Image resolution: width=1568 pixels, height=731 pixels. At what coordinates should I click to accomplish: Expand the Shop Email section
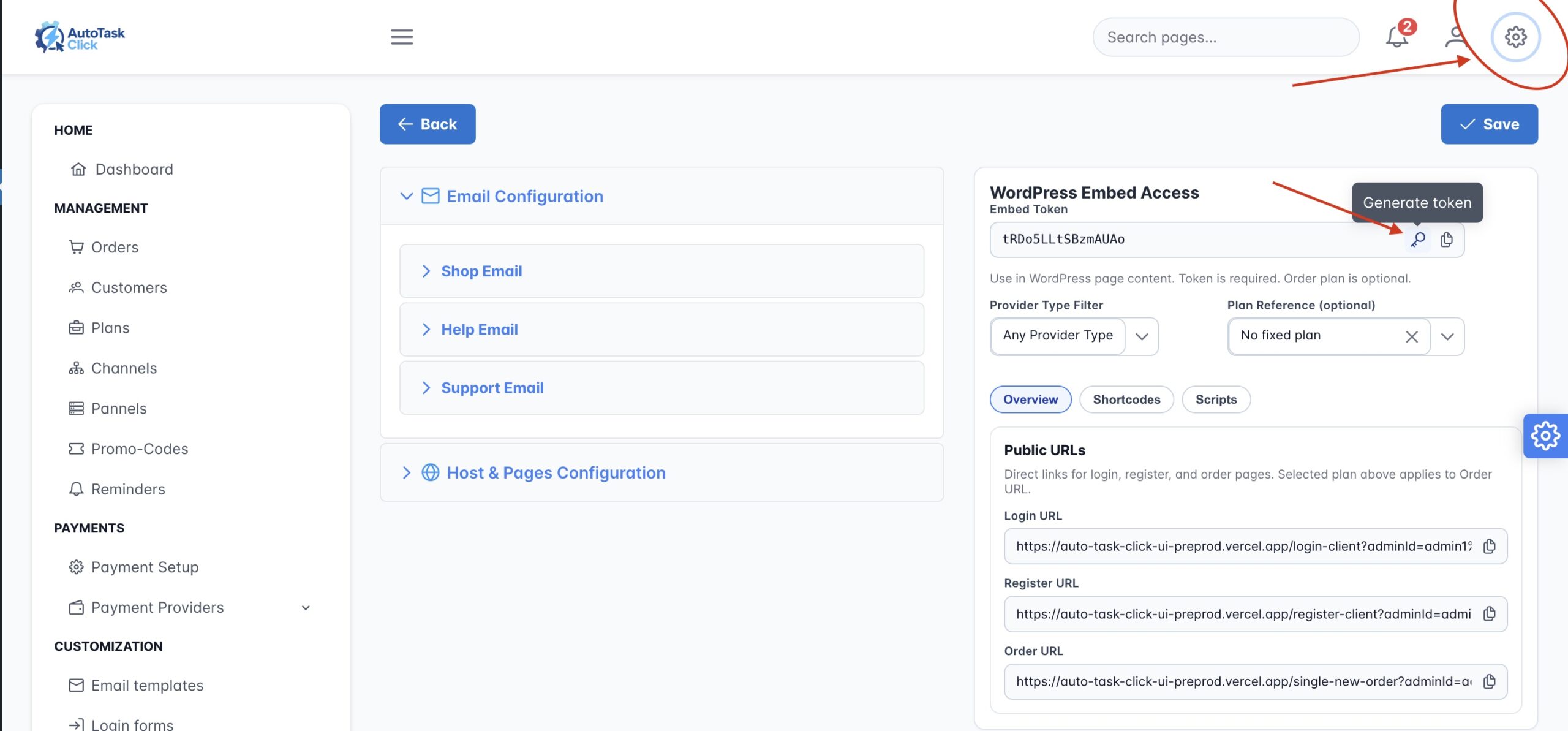[x=661, y=271]
